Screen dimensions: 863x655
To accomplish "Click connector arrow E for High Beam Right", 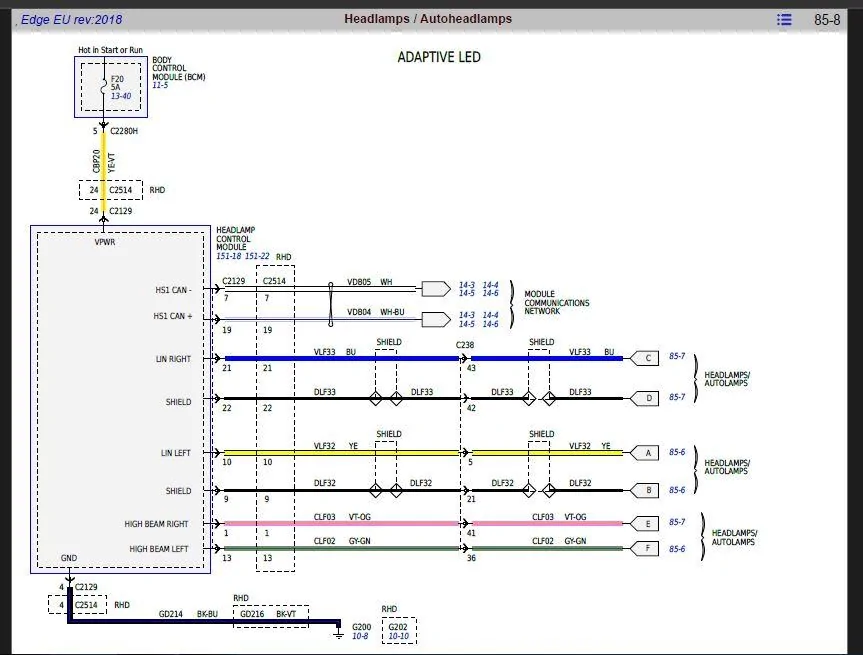I will [644, 523].
